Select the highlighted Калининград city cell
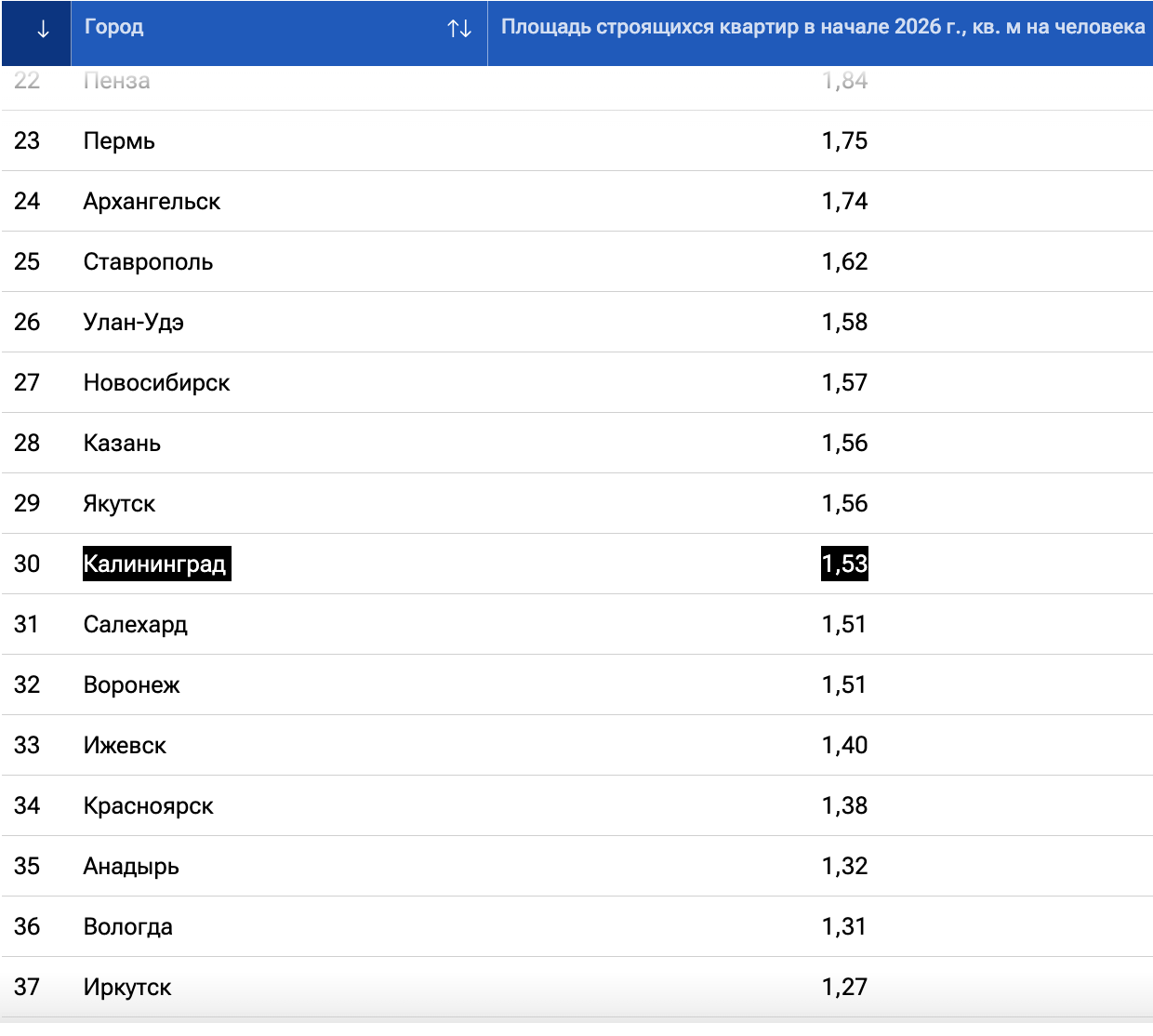Screen dimensions: 1153x1036 (155, 564)
